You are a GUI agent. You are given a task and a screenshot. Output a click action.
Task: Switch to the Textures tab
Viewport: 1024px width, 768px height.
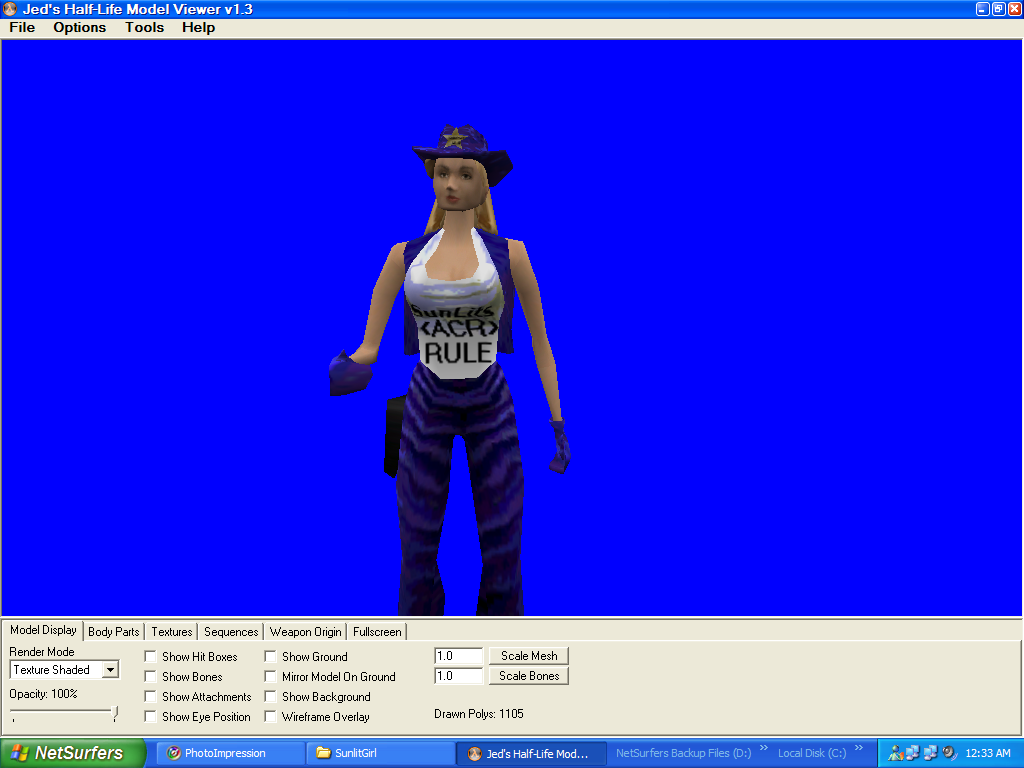[x=172, y=632]
